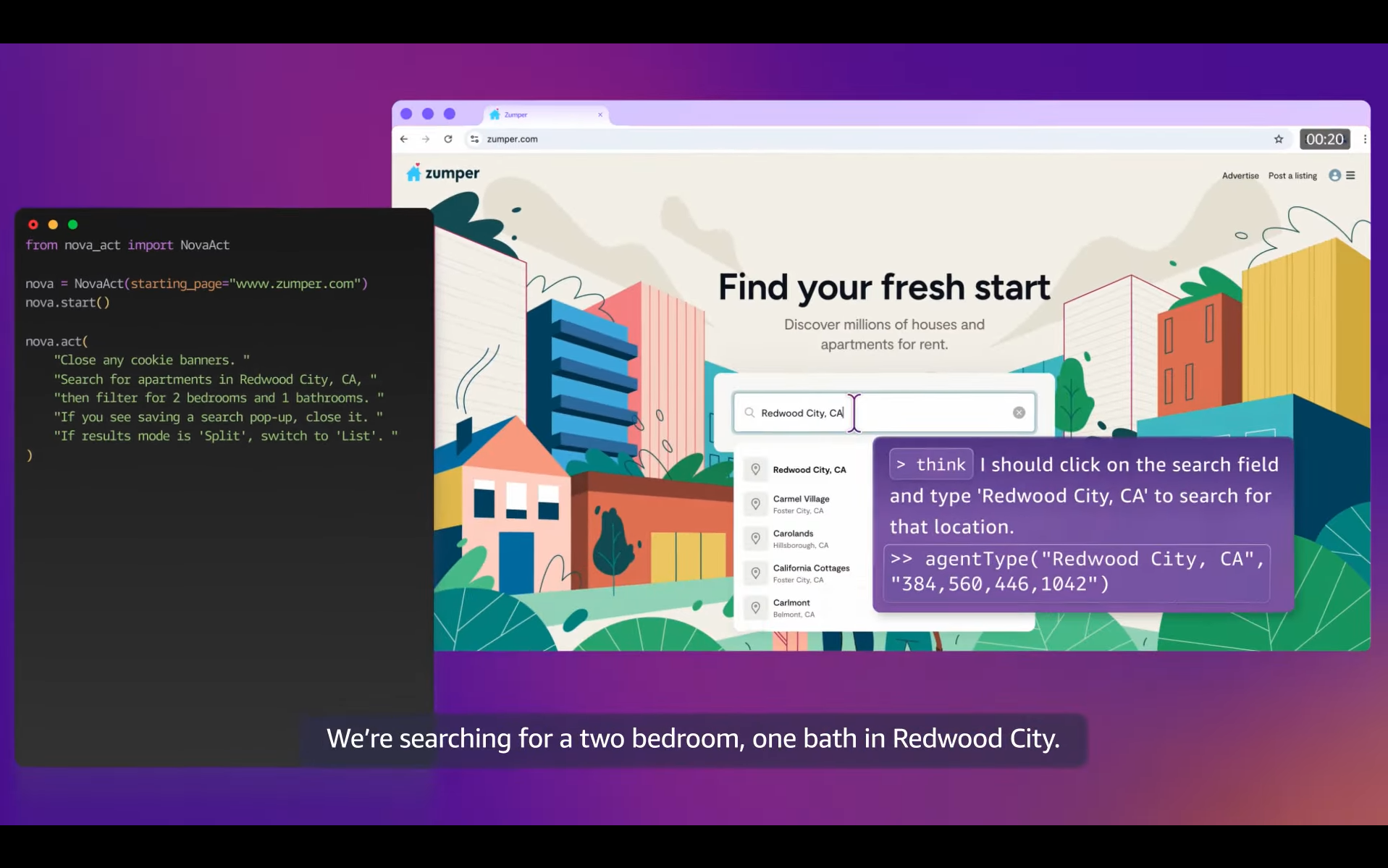Bookmark the page with the star icon
The width and height of the screenshot is (1388, 868).
(1279, 139)
